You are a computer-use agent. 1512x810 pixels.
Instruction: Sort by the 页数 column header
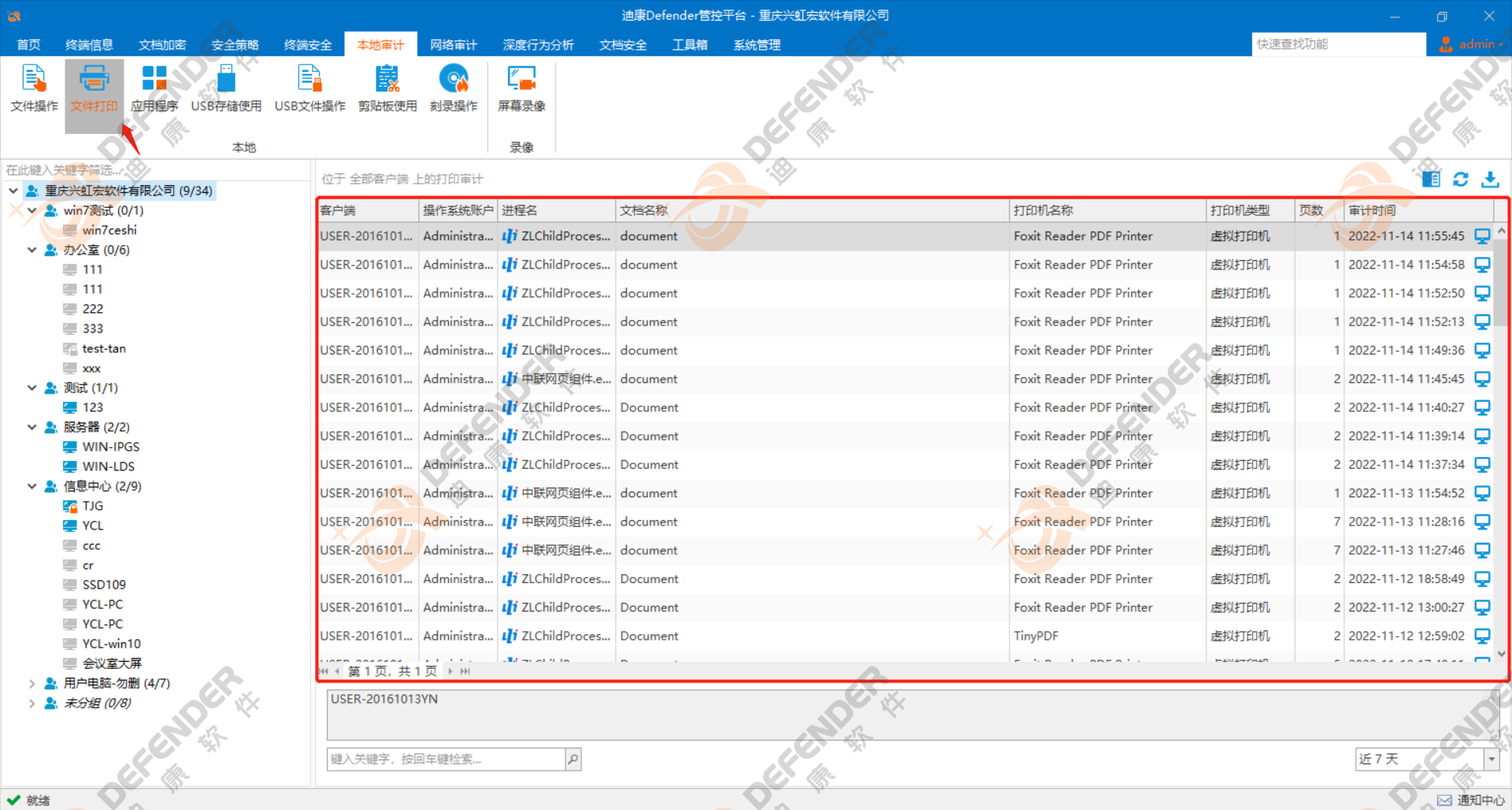click(x=1319, y=210)
